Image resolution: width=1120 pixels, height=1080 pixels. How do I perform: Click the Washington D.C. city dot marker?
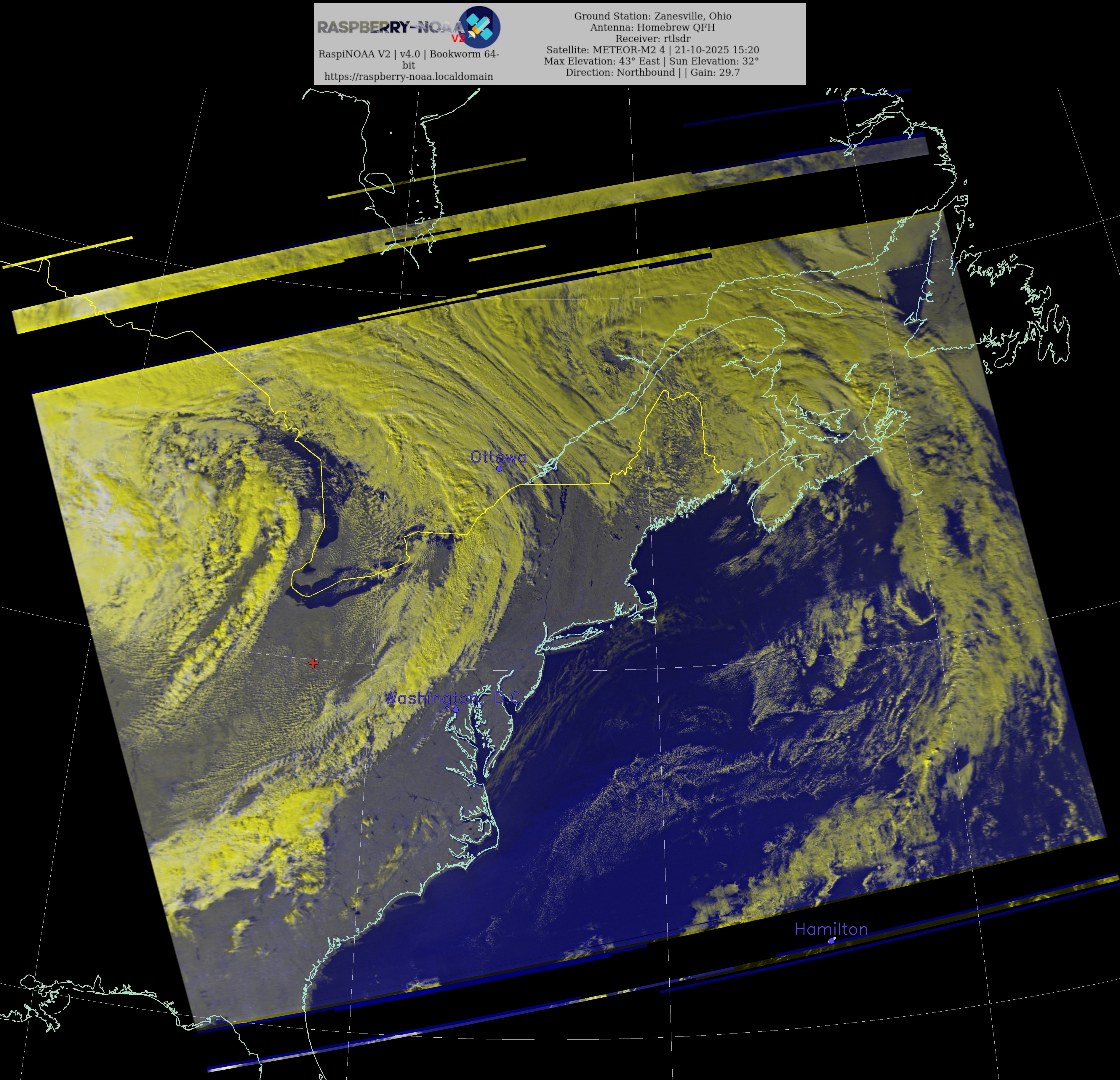[456, 710]
